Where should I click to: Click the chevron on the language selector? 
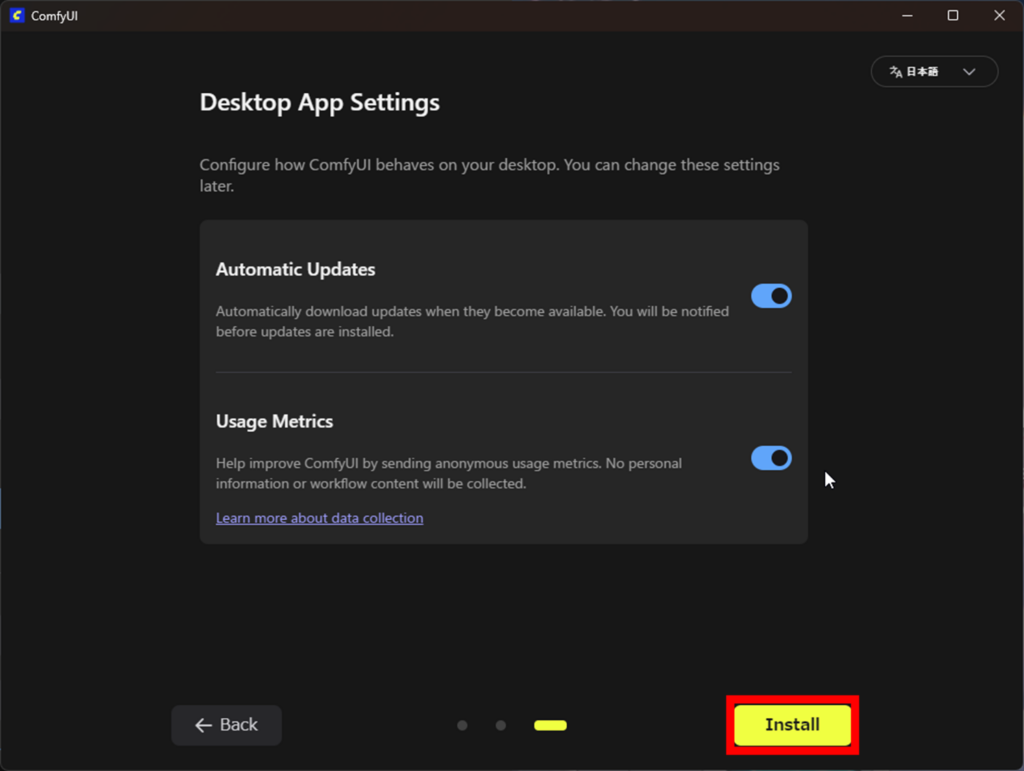tap(967, 71)
